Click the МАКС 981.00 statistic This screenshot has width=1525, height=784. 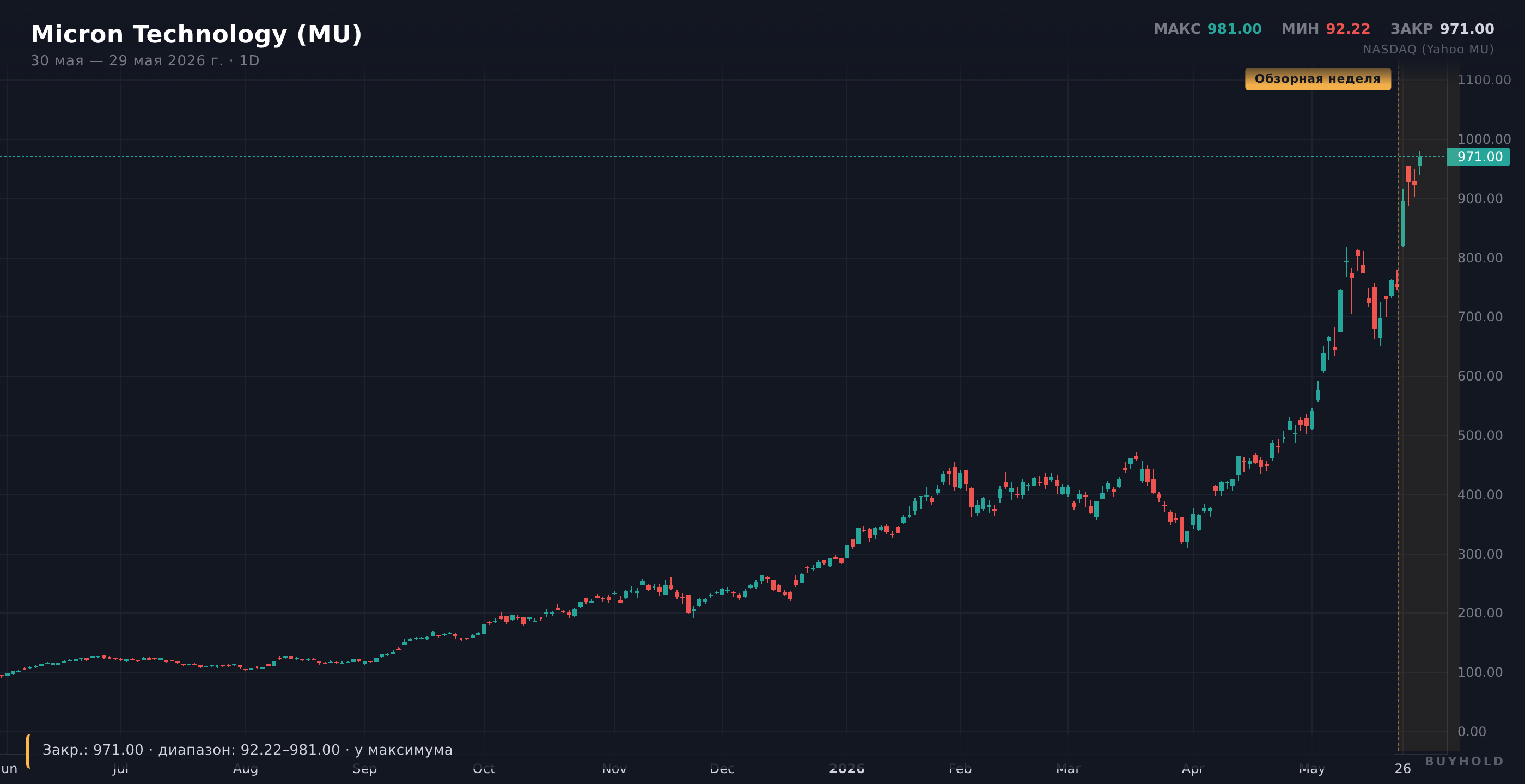(x=1207, y=29)
